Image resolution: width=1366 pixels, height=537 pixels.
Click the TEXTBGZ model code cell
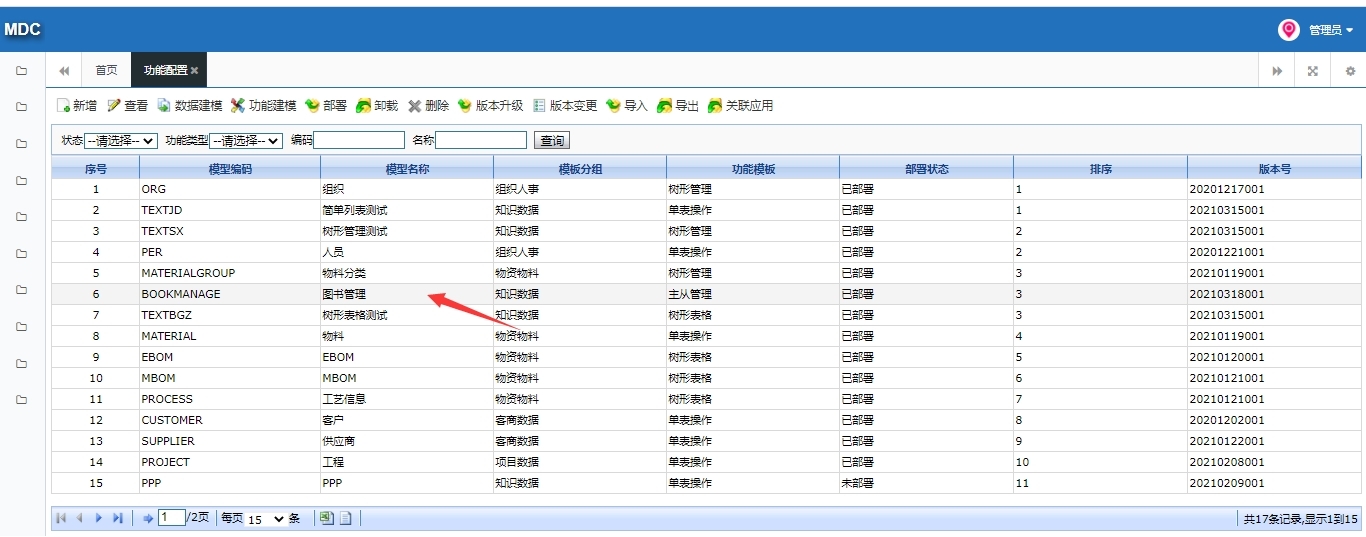tap(230, 315)
